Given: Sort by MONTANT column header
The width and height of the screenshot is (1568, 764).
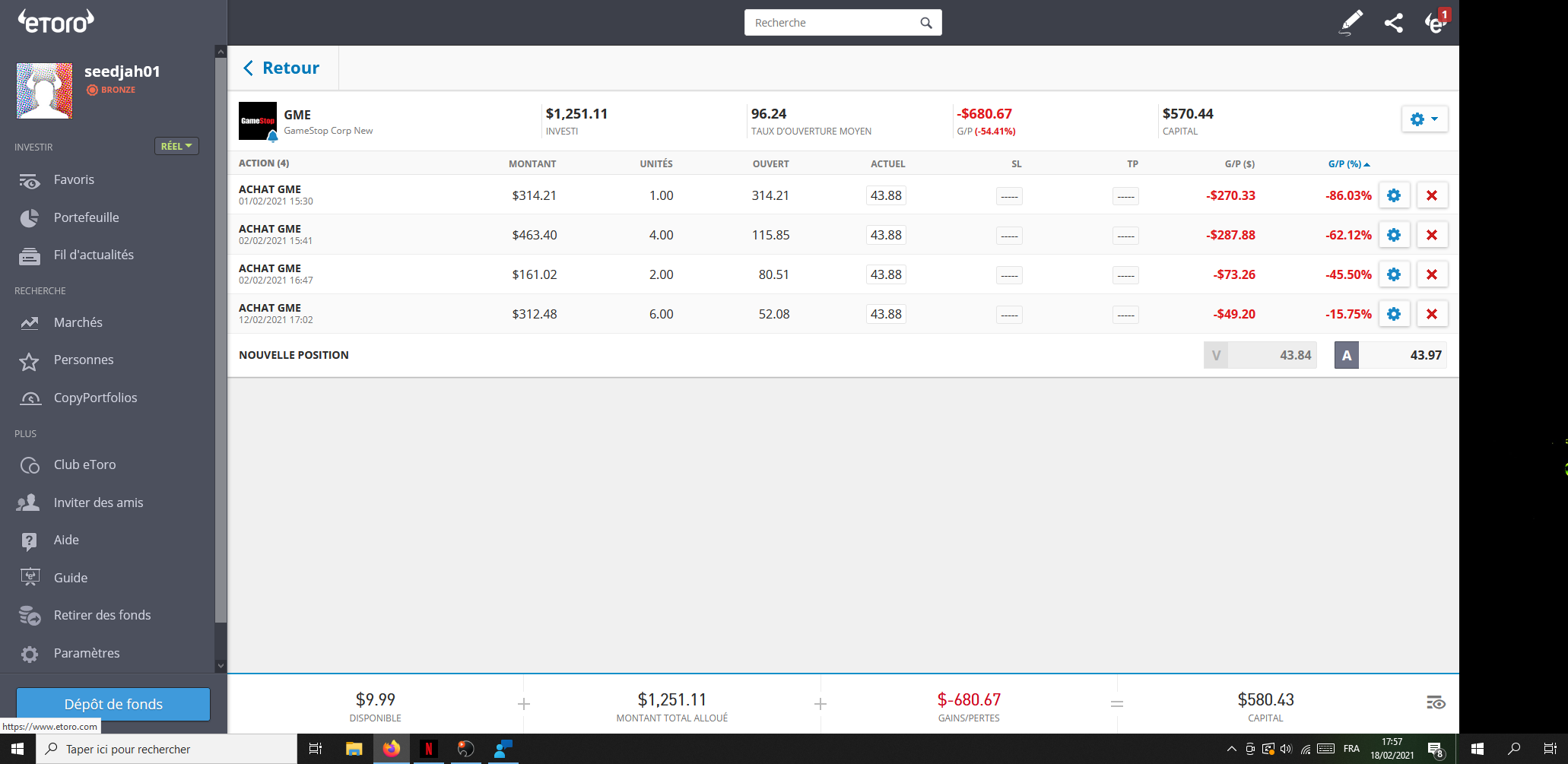Looking at the screenshot, I should [532, 163].
